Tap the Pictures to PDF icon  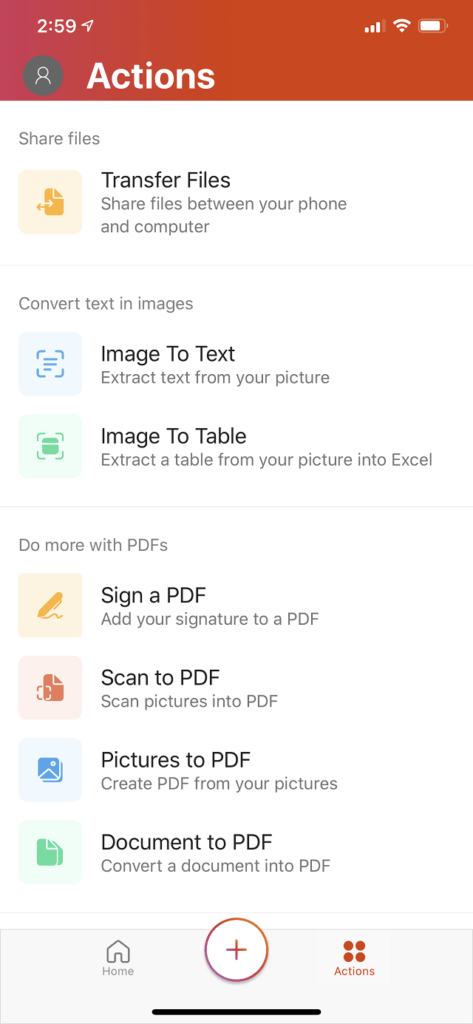(50, 770)
